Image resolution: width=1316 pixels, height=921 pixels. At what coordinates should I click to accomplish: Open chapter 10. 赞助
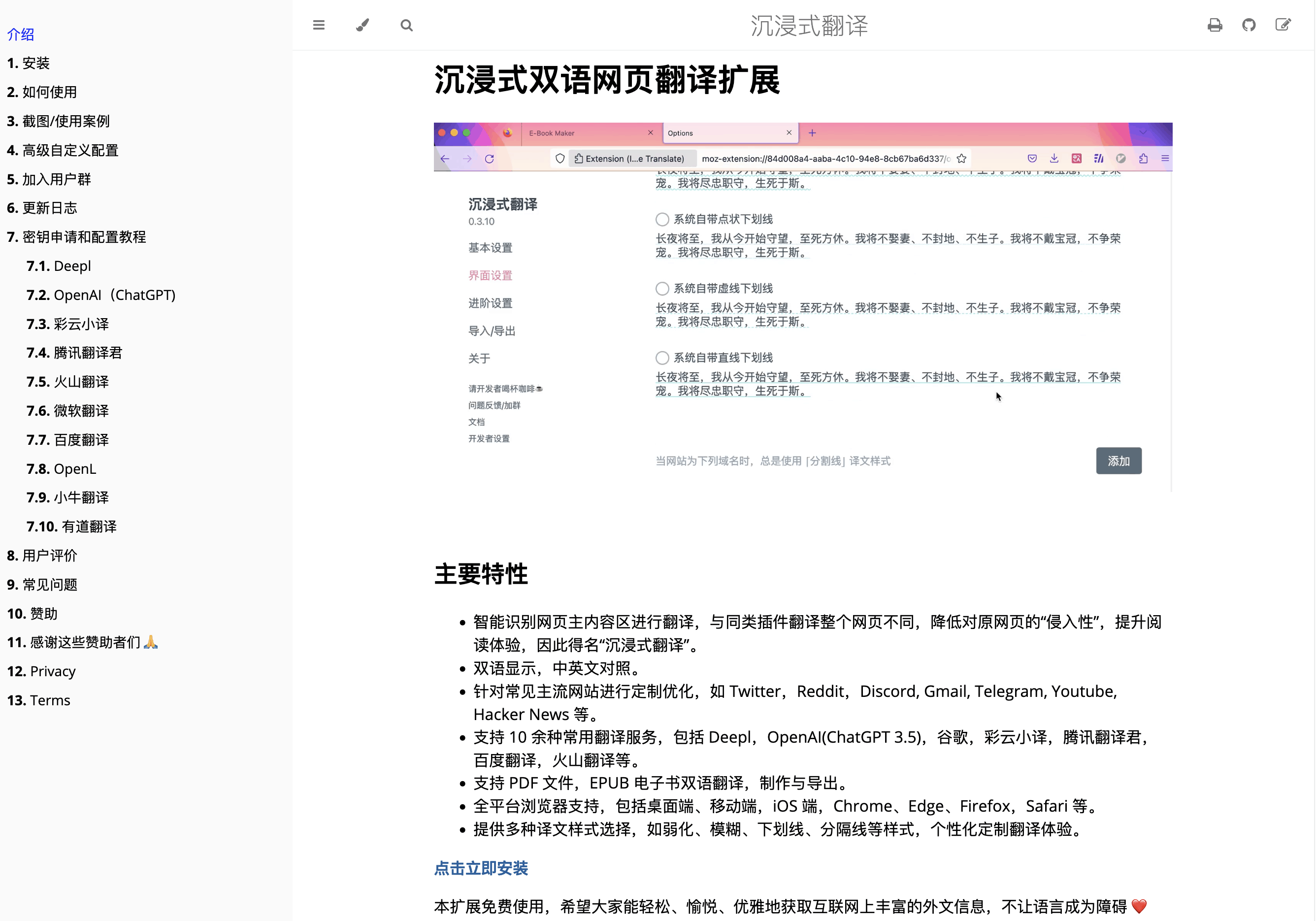(33, 613)
